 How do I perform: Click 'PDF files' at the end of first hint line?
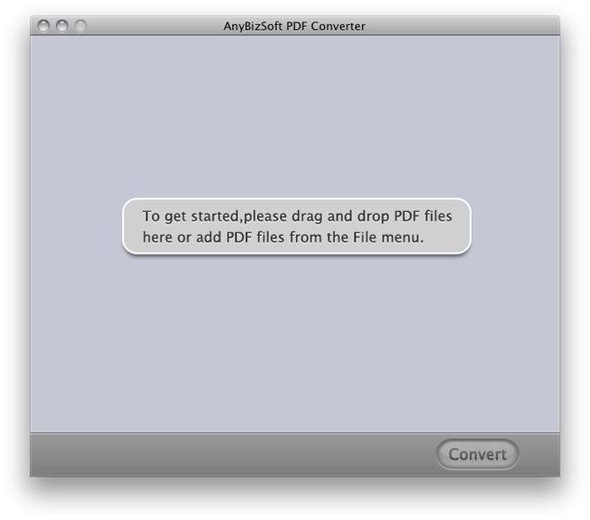[423, 216]
